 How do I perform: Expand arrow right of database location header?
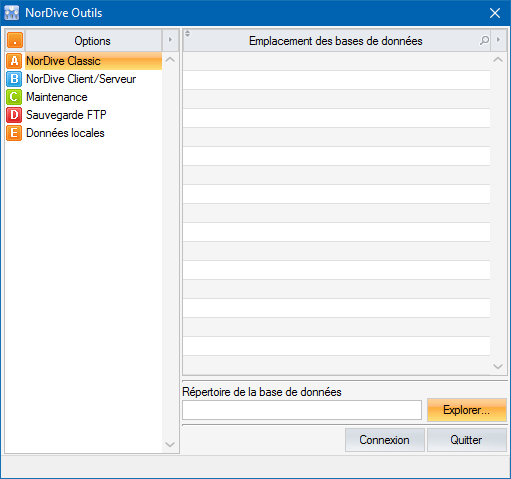pos(499,40)
